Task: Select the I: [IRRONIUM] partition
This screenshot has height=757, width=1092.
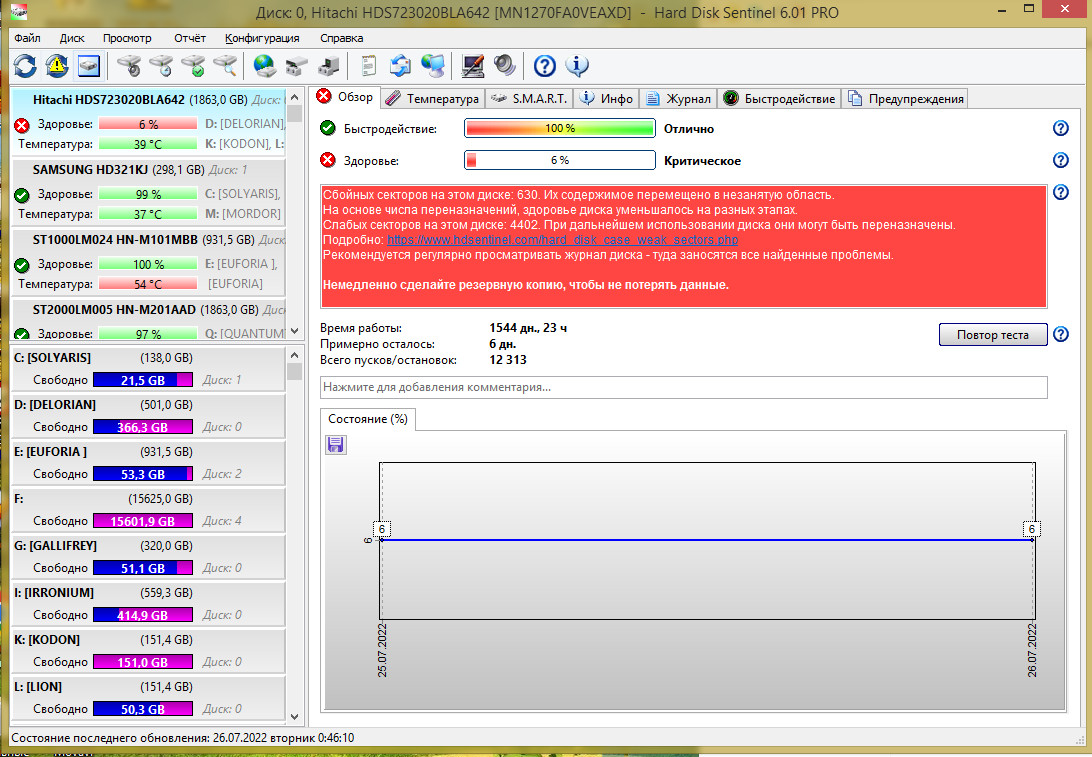Action: click(x=148, y=604)
